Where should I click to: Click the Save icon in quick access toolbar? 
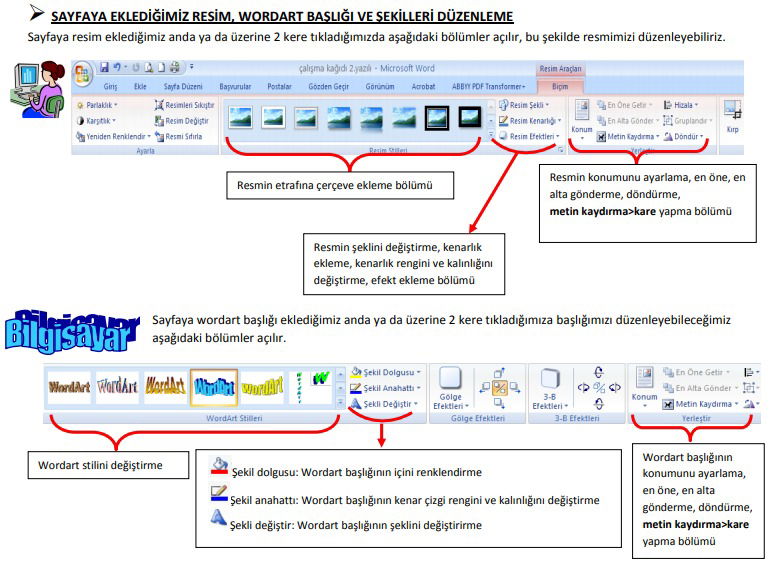coord(104,67)
